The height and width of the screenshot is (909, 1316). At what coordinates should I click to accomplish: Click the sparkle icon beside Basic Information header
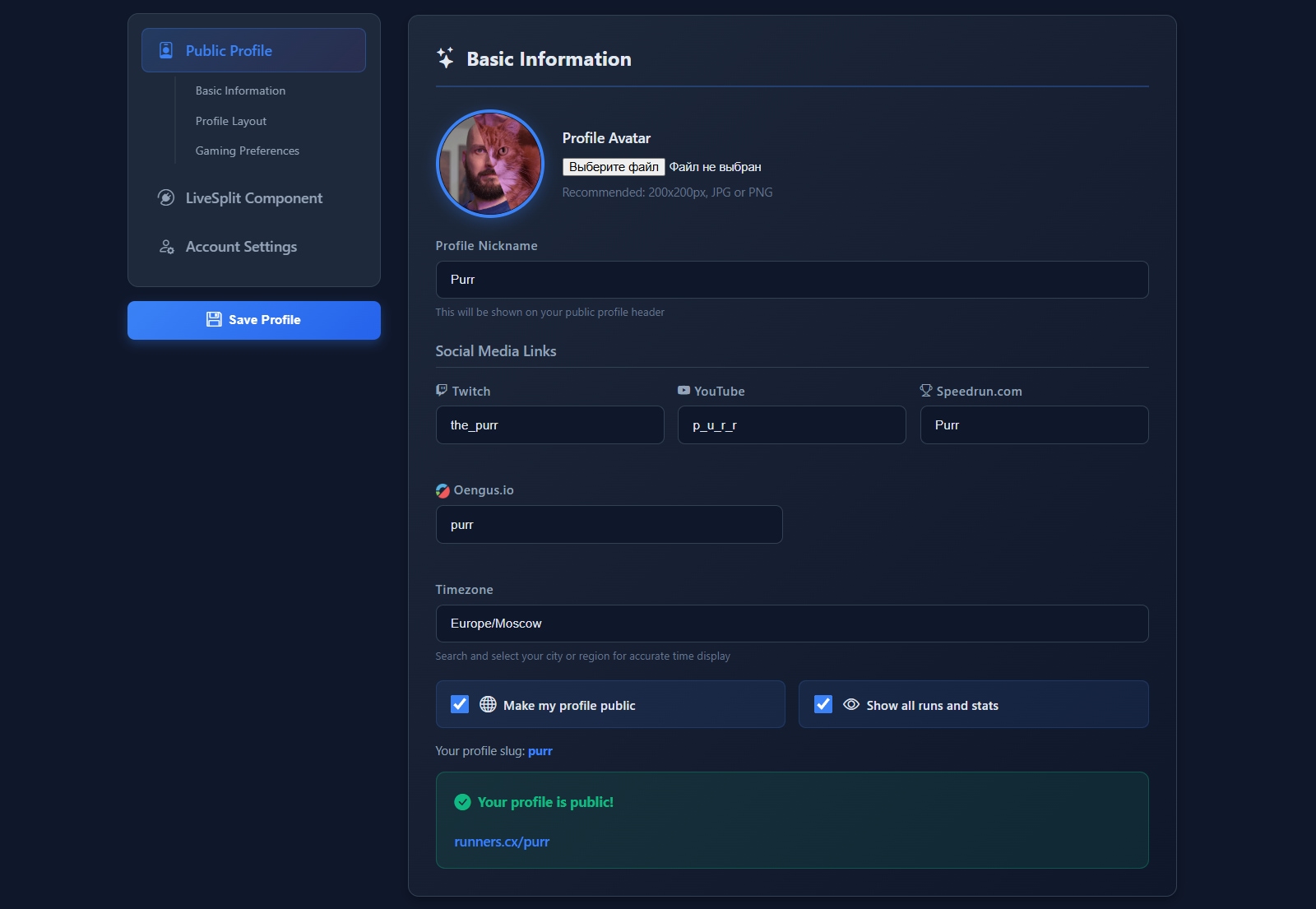[444, 58]
